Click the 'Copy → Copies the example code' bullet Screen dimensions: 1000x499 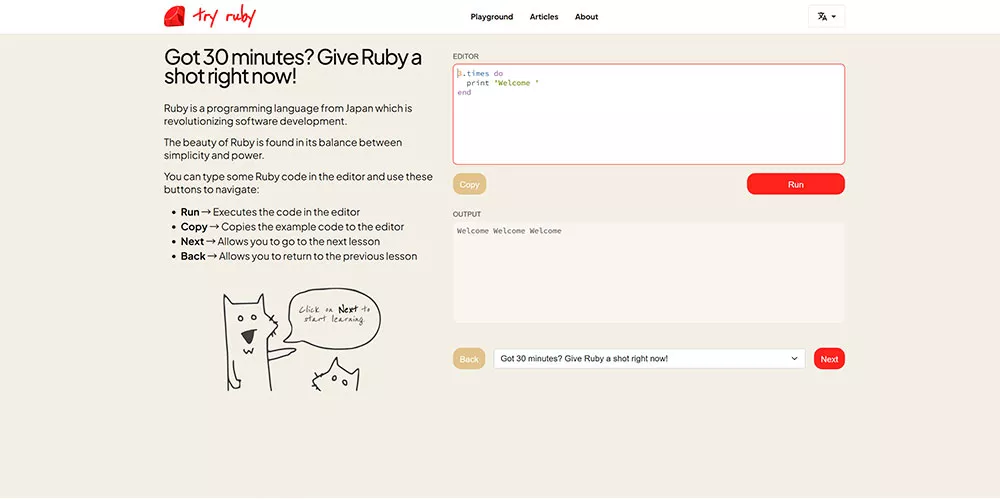click(292, 227)
